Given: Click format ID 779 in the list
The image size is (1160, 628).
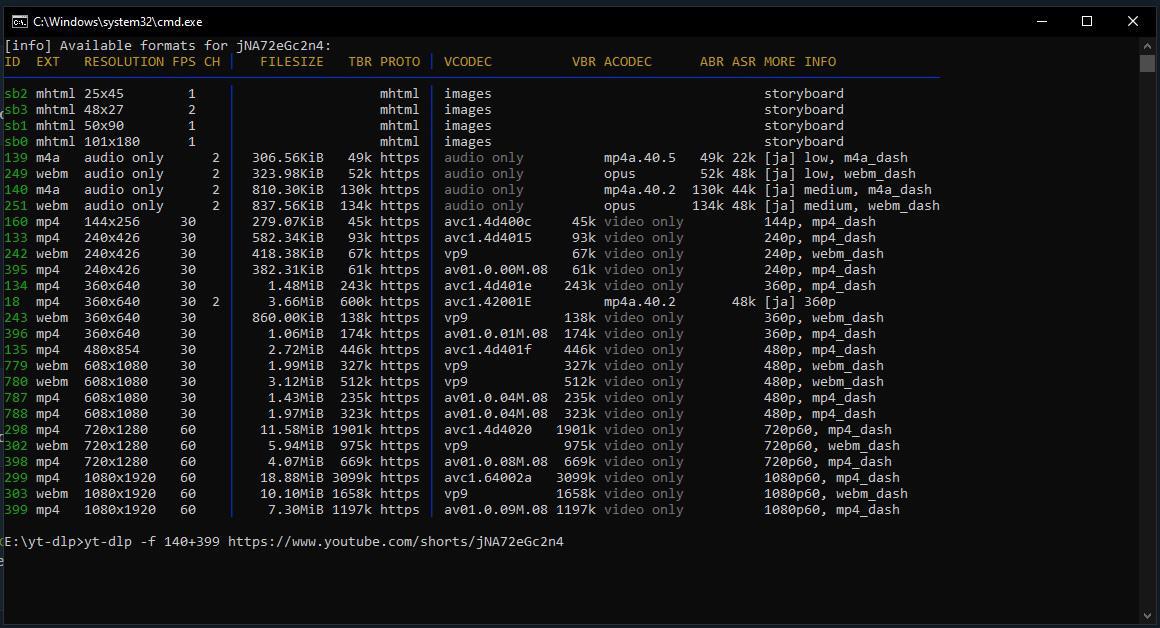Looking at the screenshot, I should tap(16, 366).
